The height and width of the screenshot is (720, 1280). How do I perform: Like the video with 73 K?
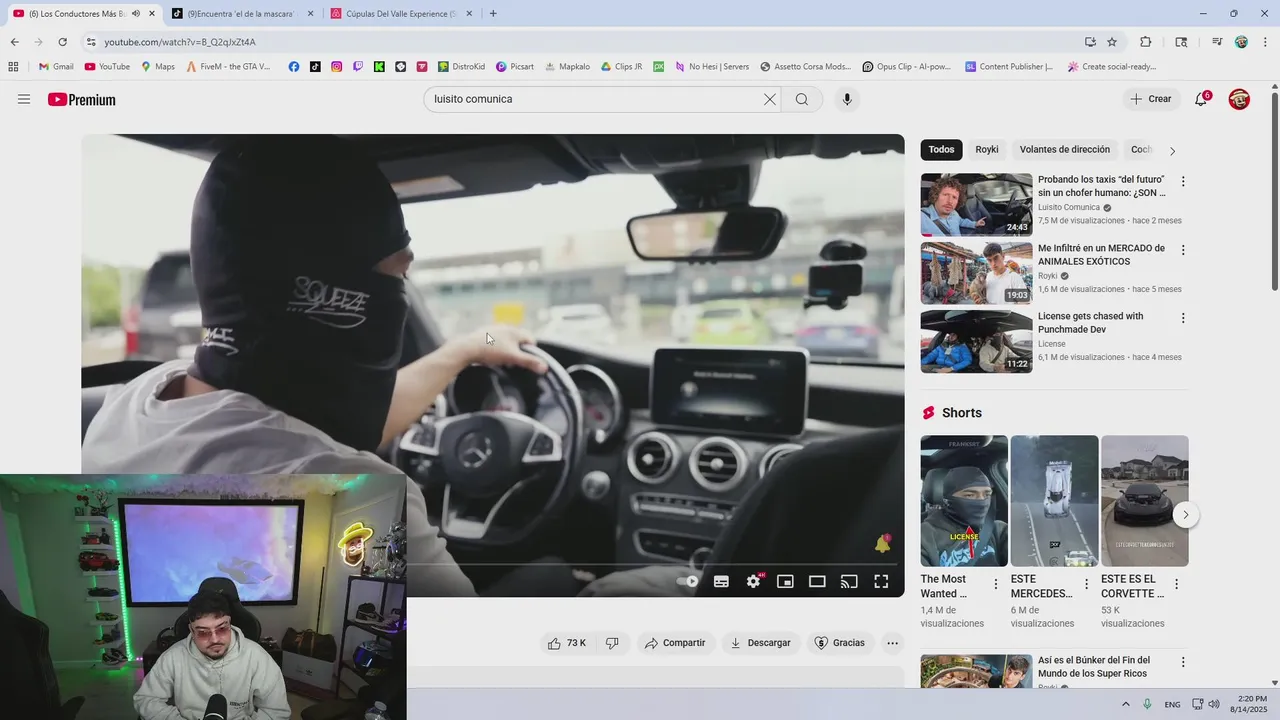pos(566,643)
